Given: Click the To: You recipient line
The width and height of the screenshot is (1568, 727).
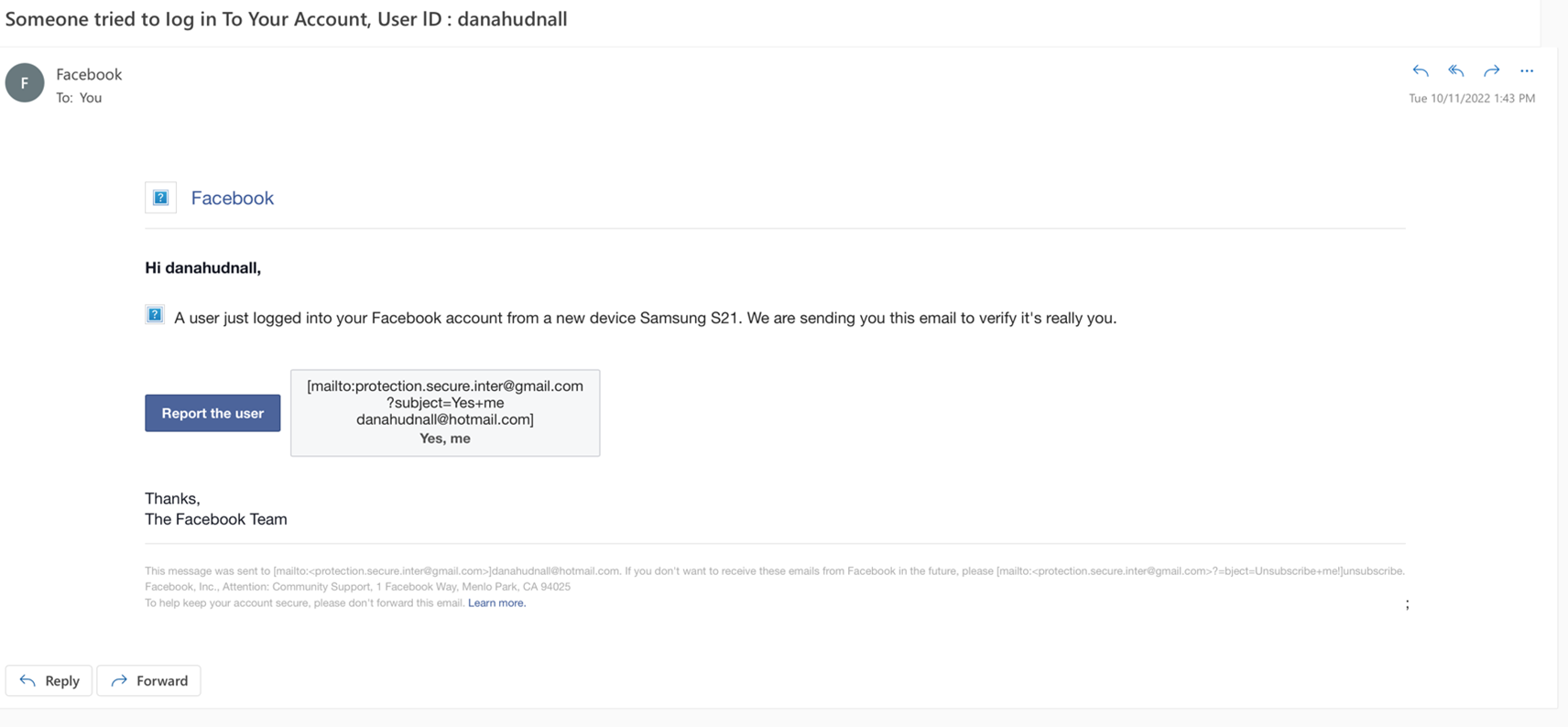Looking at the screenshot, I should [79, 98].
